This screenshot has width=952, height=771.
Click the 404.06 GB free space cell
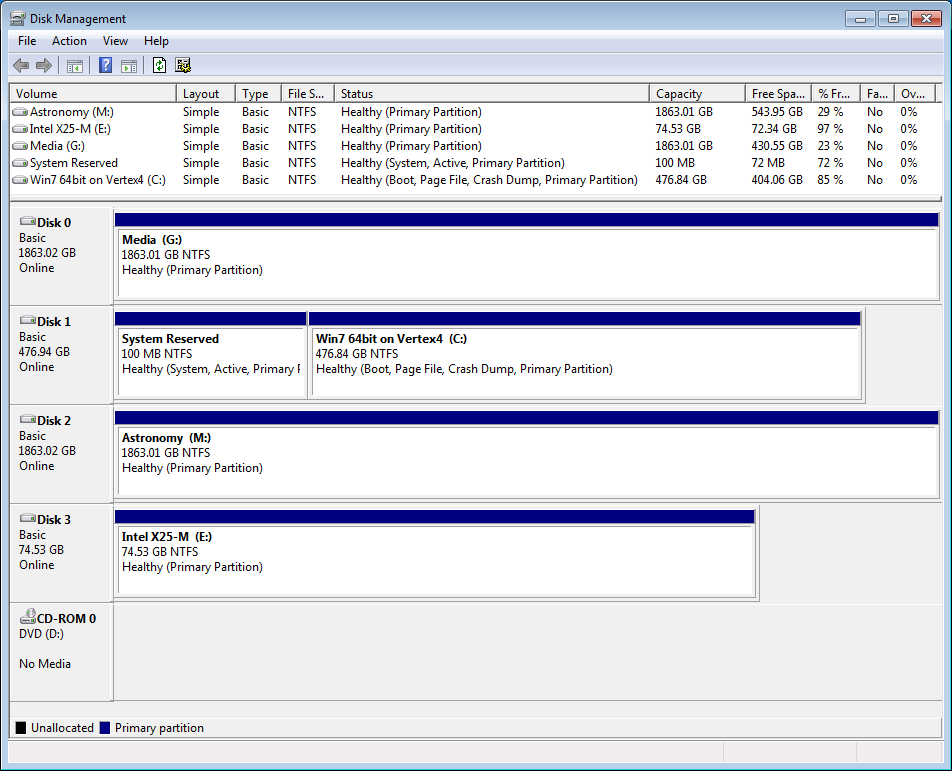pyautogui.click(x=777, y=180)
